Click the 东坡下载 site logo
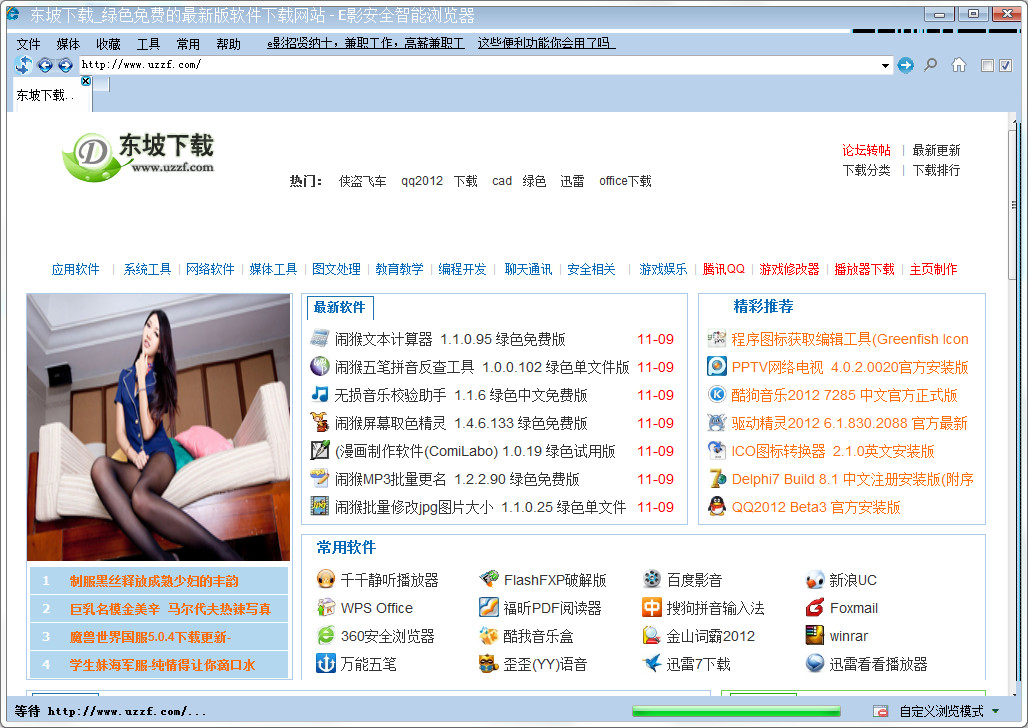Viewport: 1028px width, 728px height. click(138, 157)
